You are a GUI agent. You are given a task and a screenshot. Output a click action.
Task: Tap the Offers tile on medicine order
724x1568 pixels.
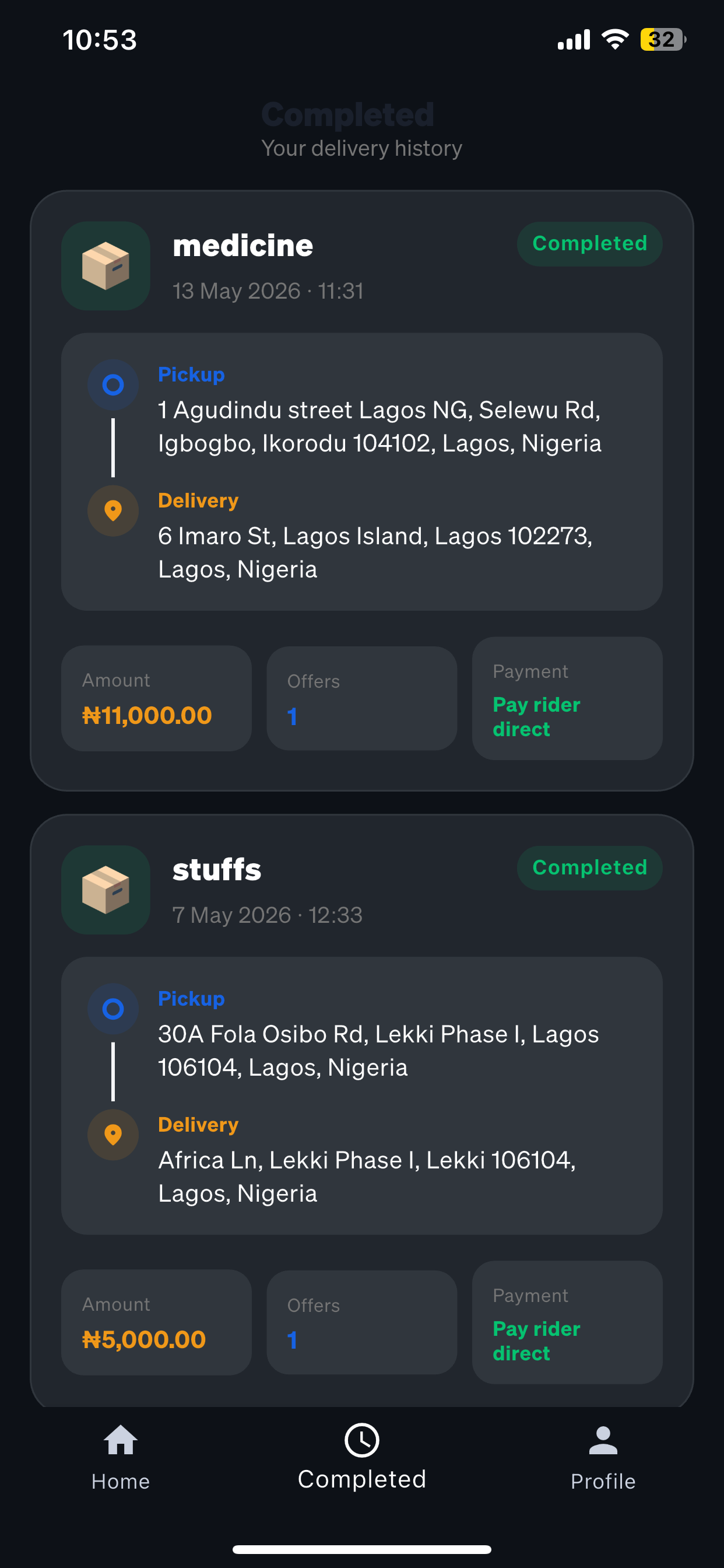361,698
